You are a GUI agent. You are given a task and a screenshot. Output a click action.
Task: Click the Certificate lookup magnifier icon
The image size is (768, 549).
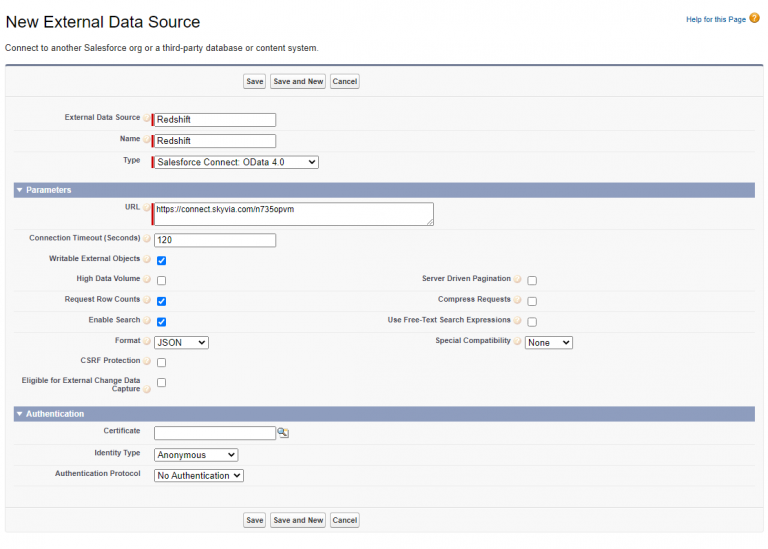coord(283,433)
